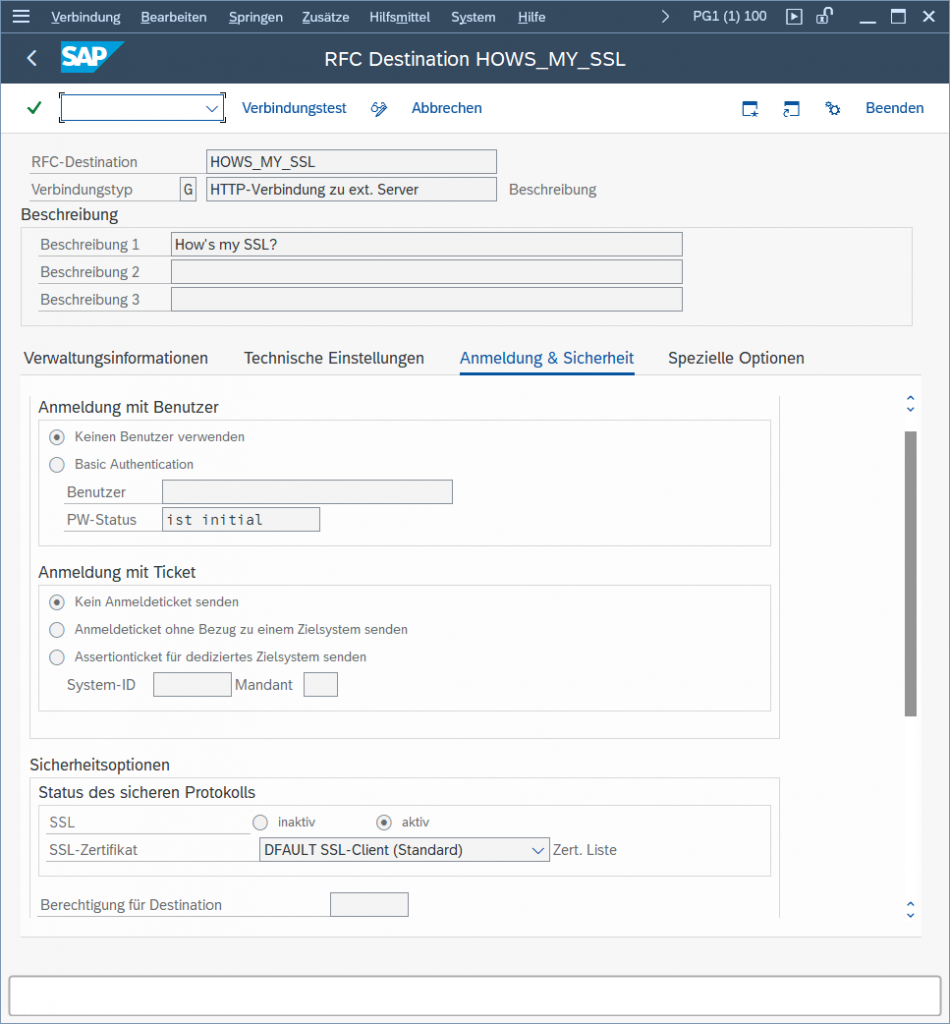Click the Verbindungstest button
The height and width of the screenshot is (1024, 950).
[294, 108]
